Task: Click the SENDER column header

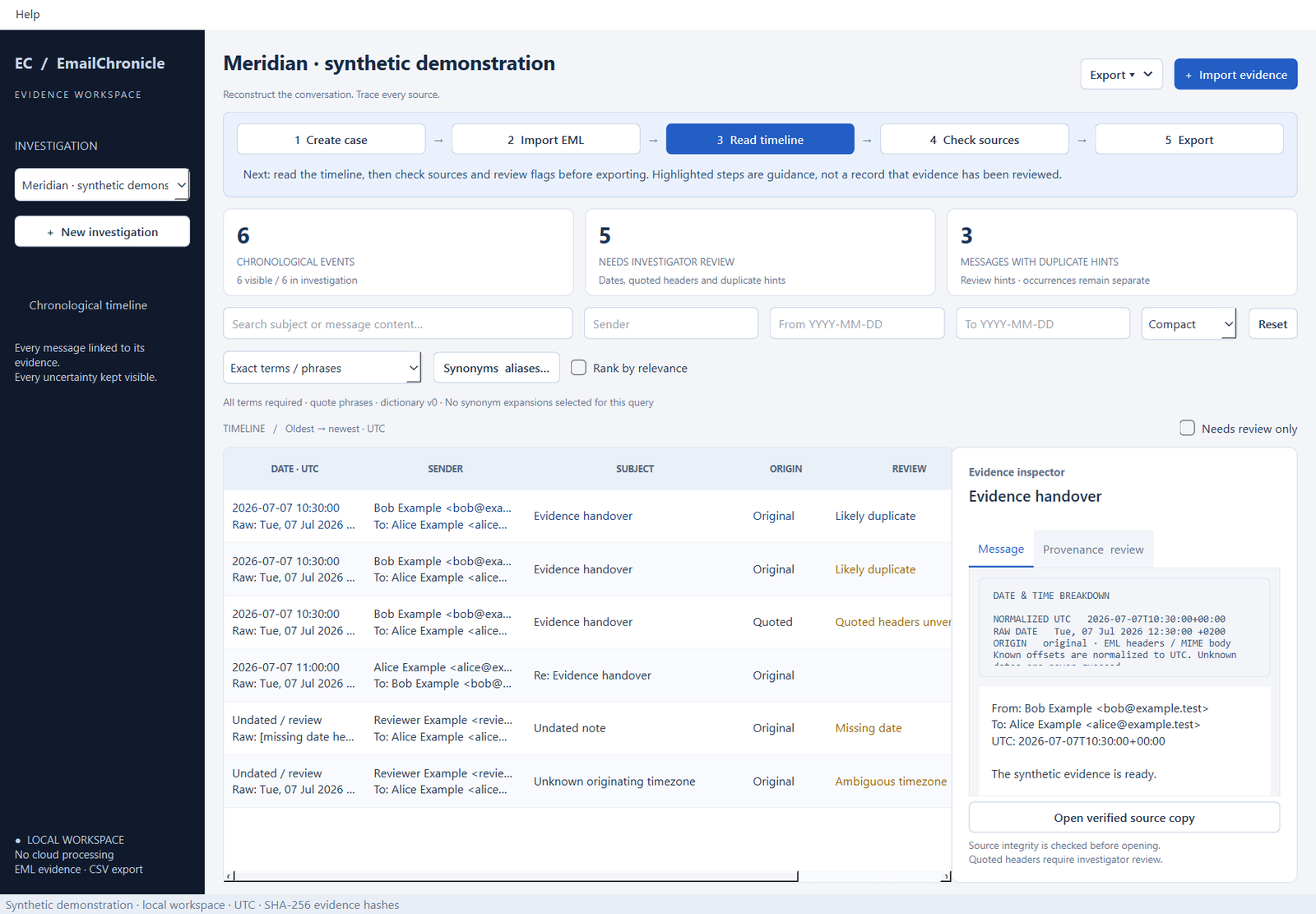Action: (445, 469)
